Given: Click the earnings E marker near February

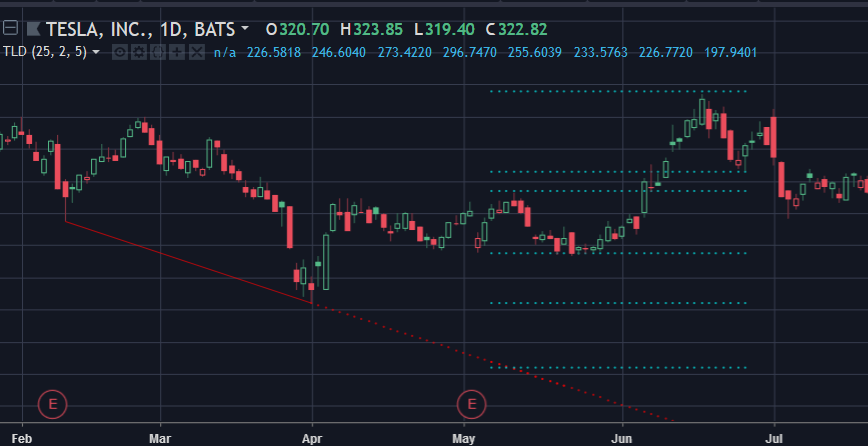Looking at the screenshot, I should coord(53,404).
